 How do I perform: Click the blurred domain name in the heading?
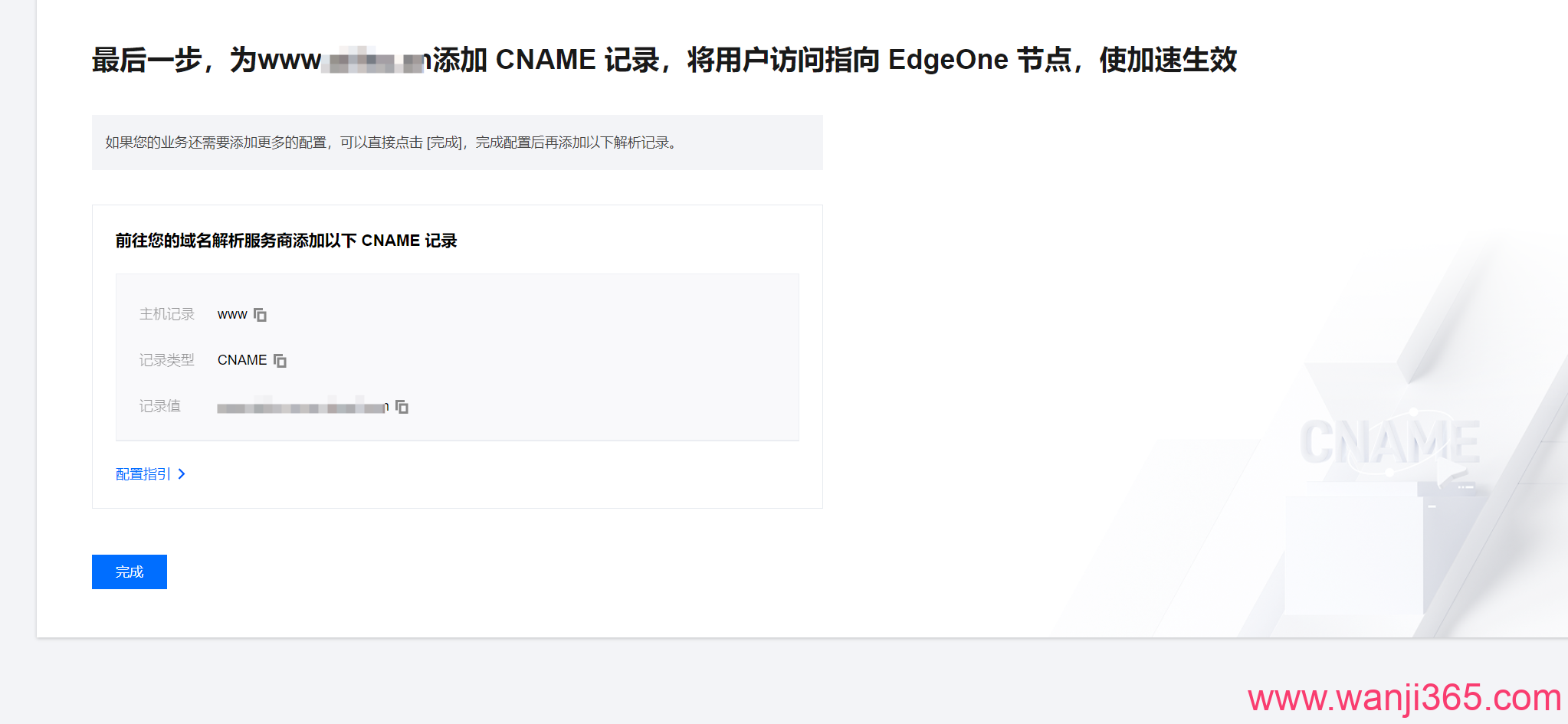[x=374, y=61]
